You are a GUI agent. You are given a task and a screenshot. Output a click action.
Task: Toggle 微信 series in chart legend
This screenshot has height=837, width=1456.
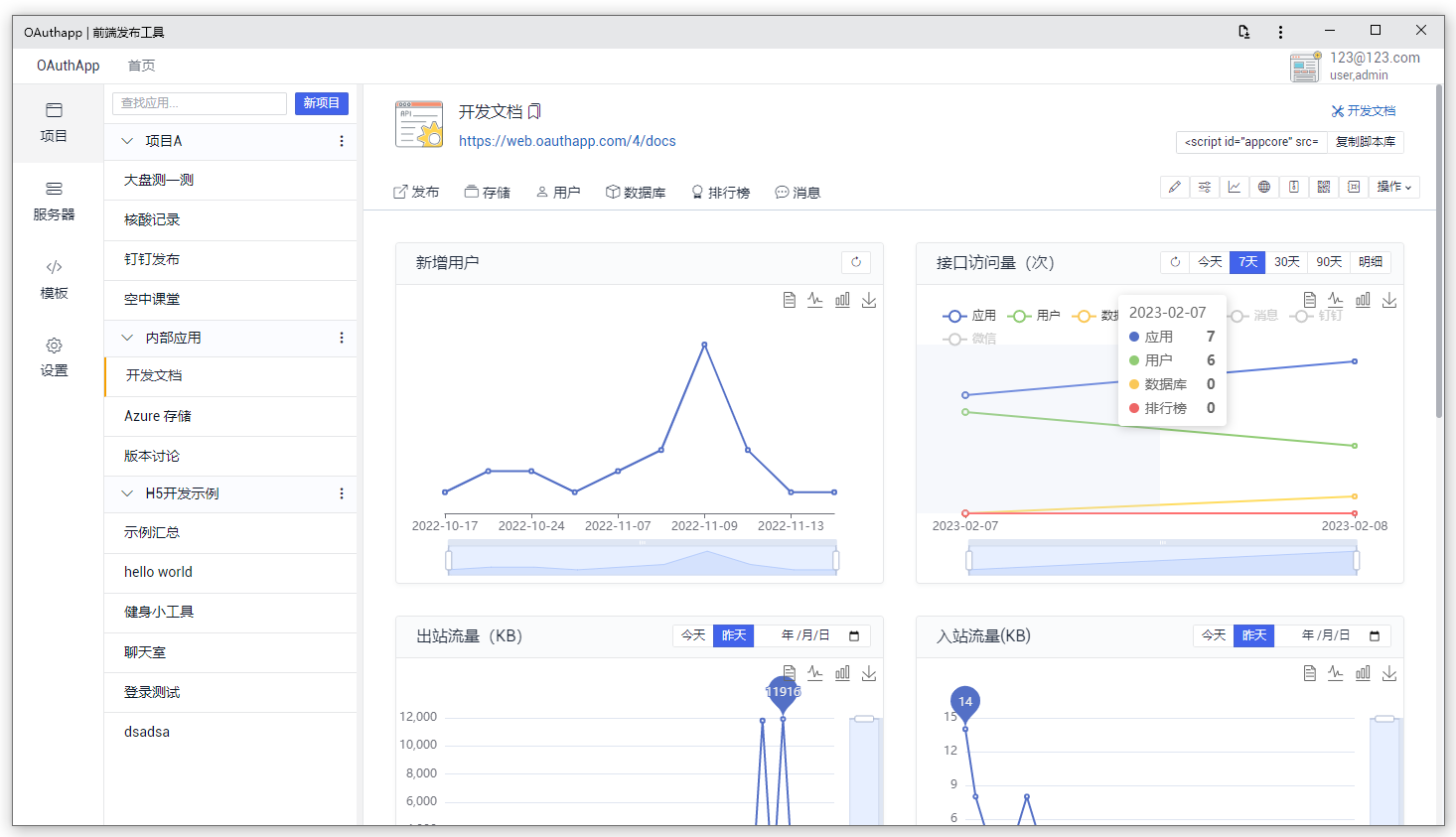coord(969,340)
